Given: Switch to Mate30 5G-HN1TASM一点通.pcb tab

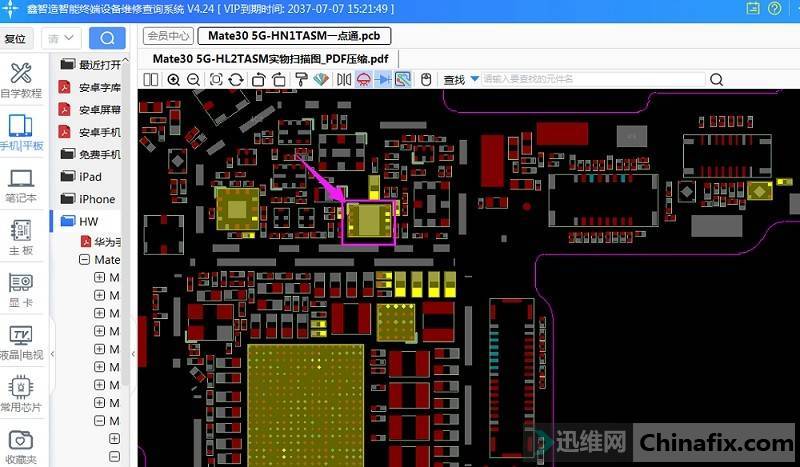Looking at the screenshot, I should pos(294,36).
